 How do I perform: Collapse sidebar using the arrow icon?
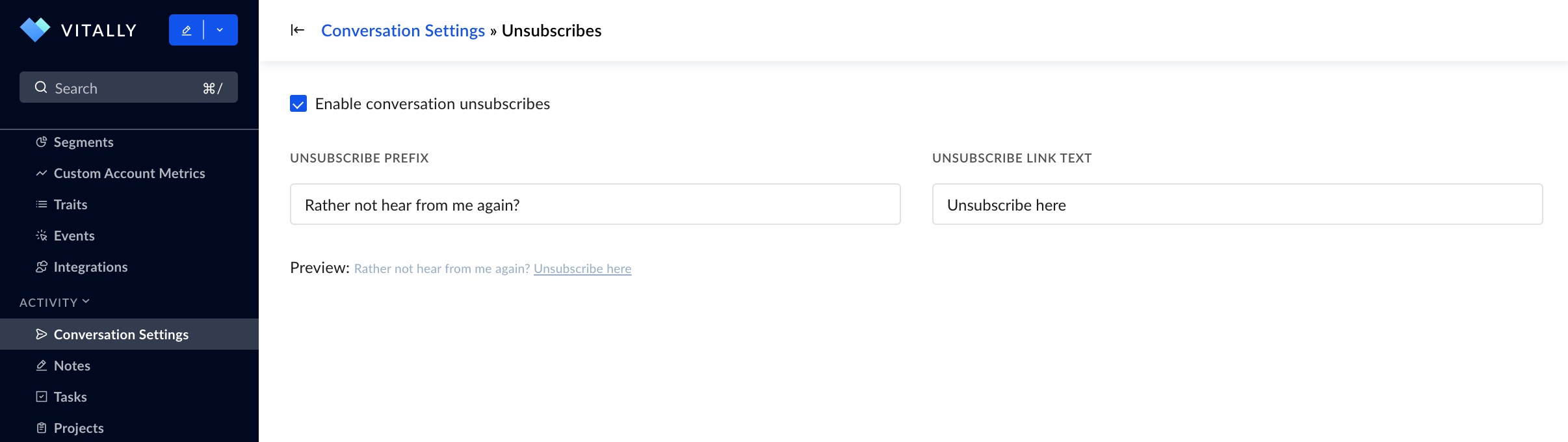(297, 30)
